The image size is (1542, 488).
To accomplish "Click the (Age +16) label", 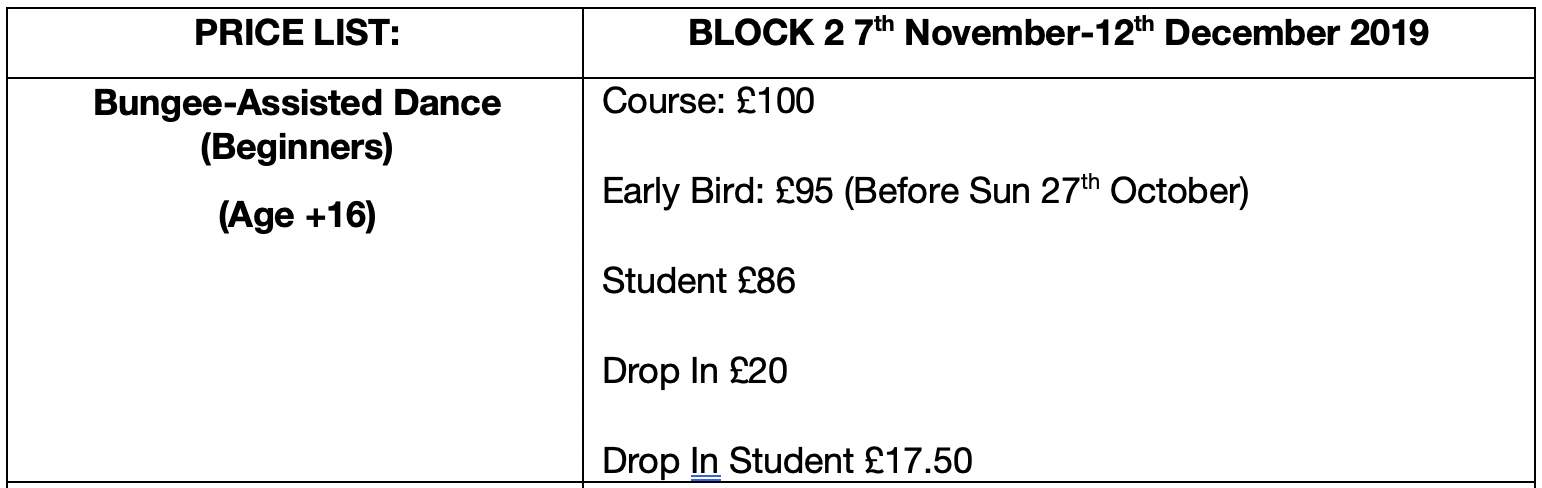I will pos(297,215).
